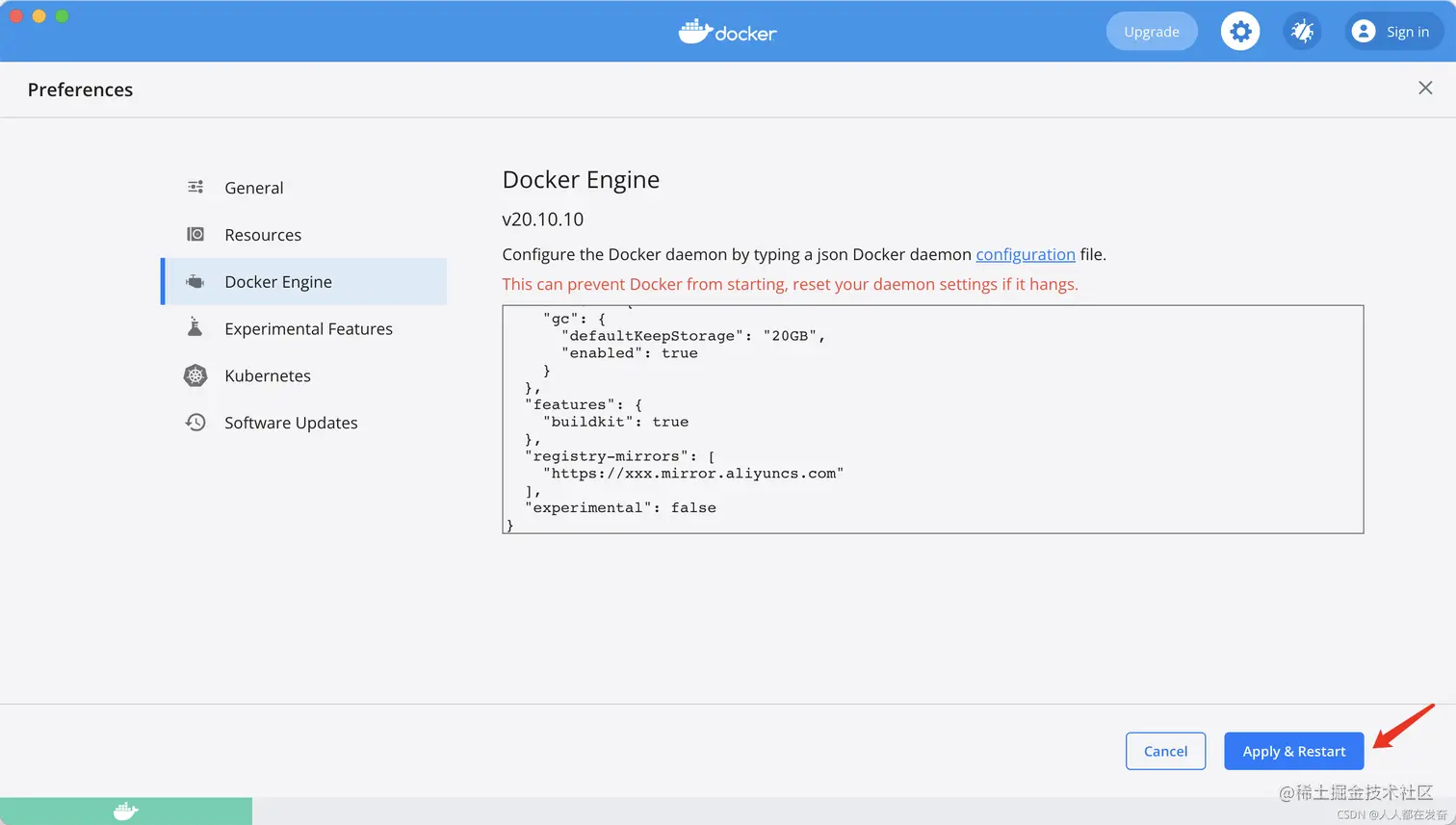Click the Upgrade button
Viewport: 1456px width, 825px height.
point(1152,32)
